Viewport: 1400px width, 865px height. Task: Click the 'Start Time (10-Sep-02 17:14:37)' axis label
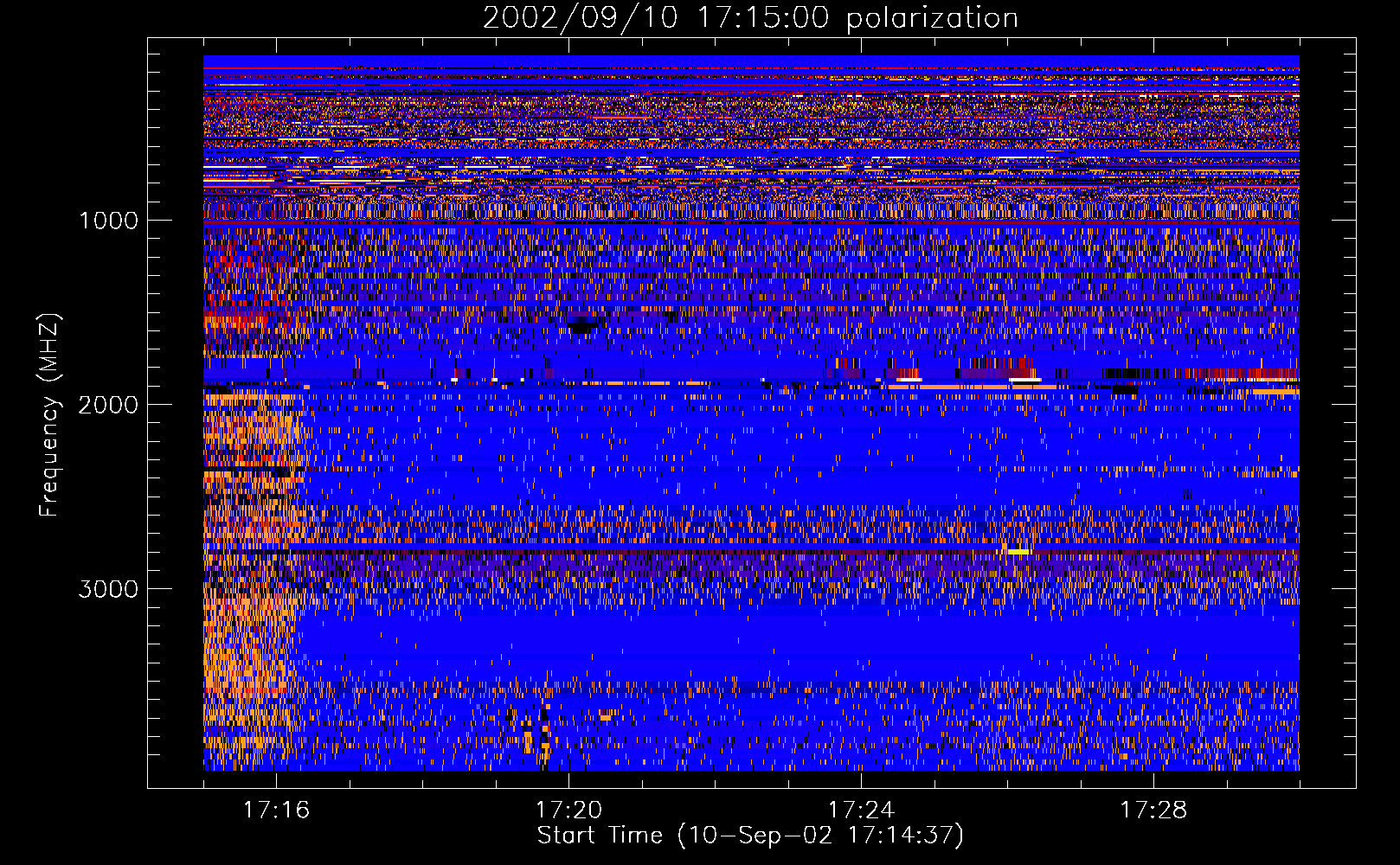point(750,836)
